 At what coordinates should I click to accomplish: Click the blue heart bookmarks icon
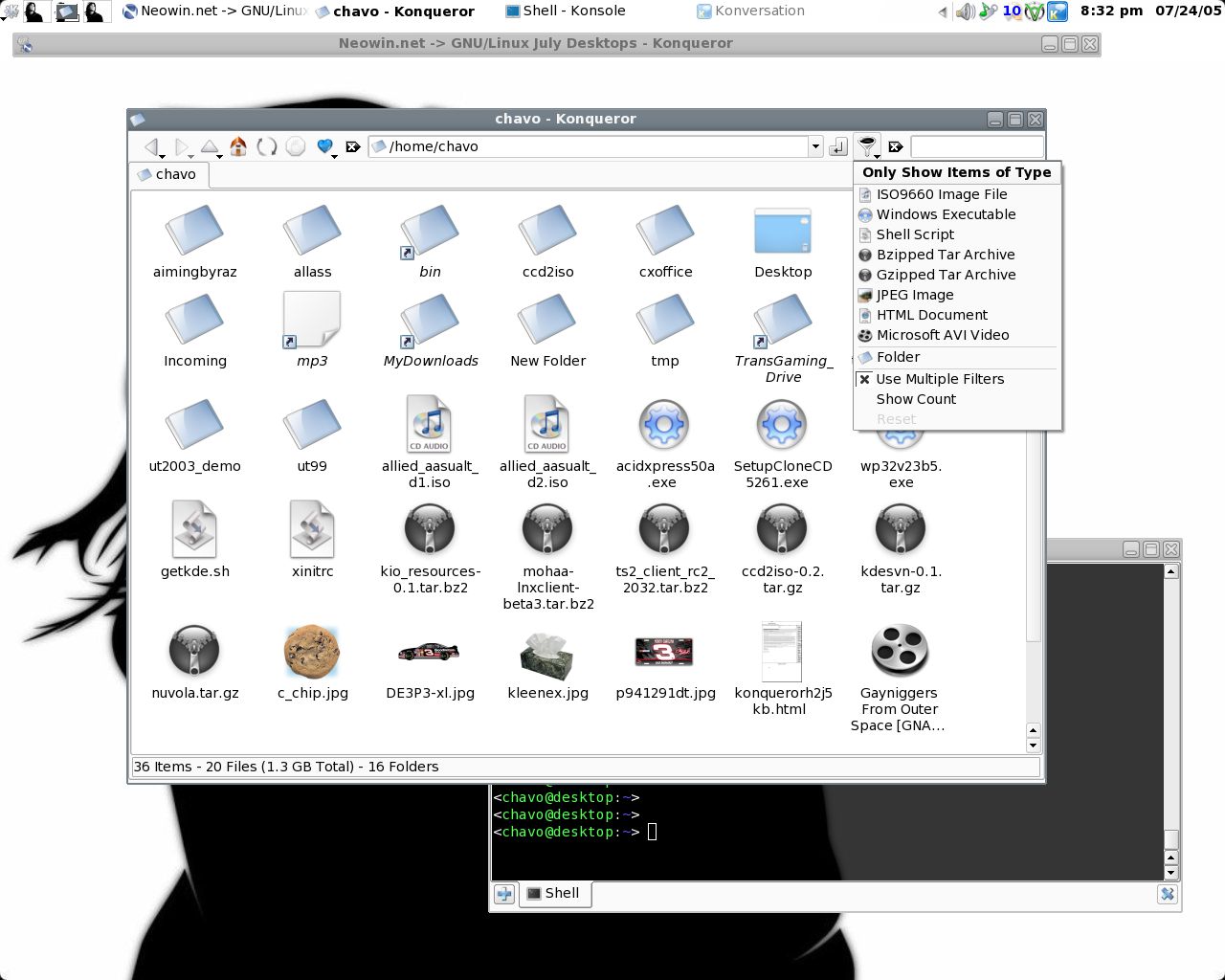tap(324, 146)
